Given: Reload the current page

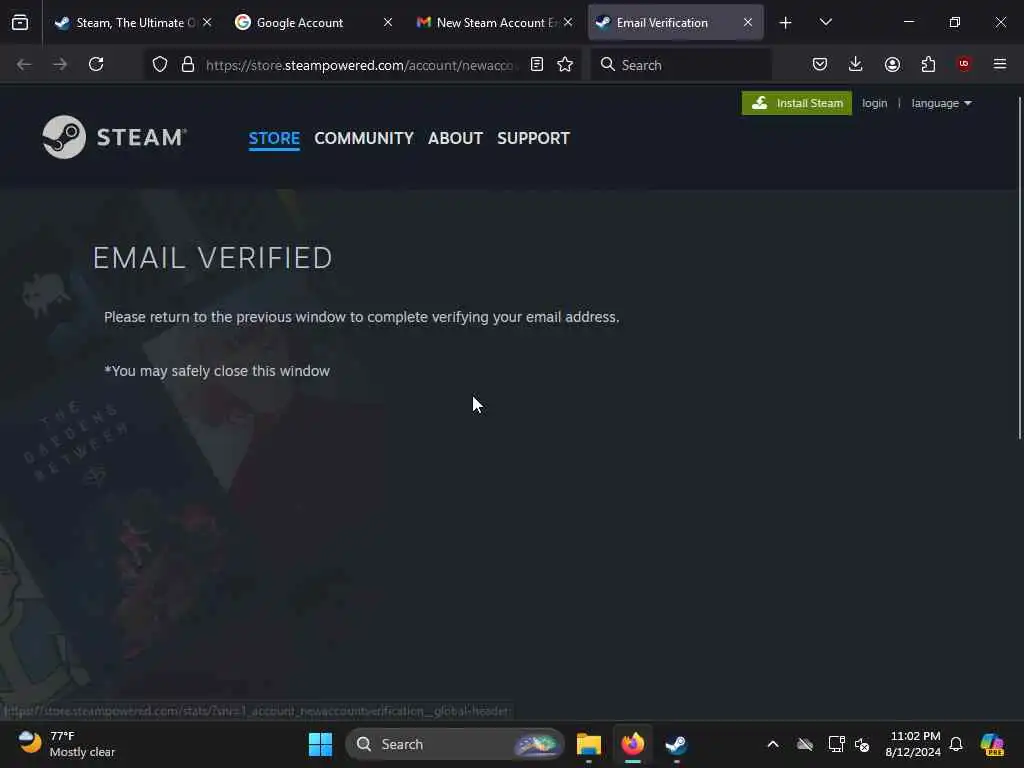Looking at the screenshot, I should [96, 64].
